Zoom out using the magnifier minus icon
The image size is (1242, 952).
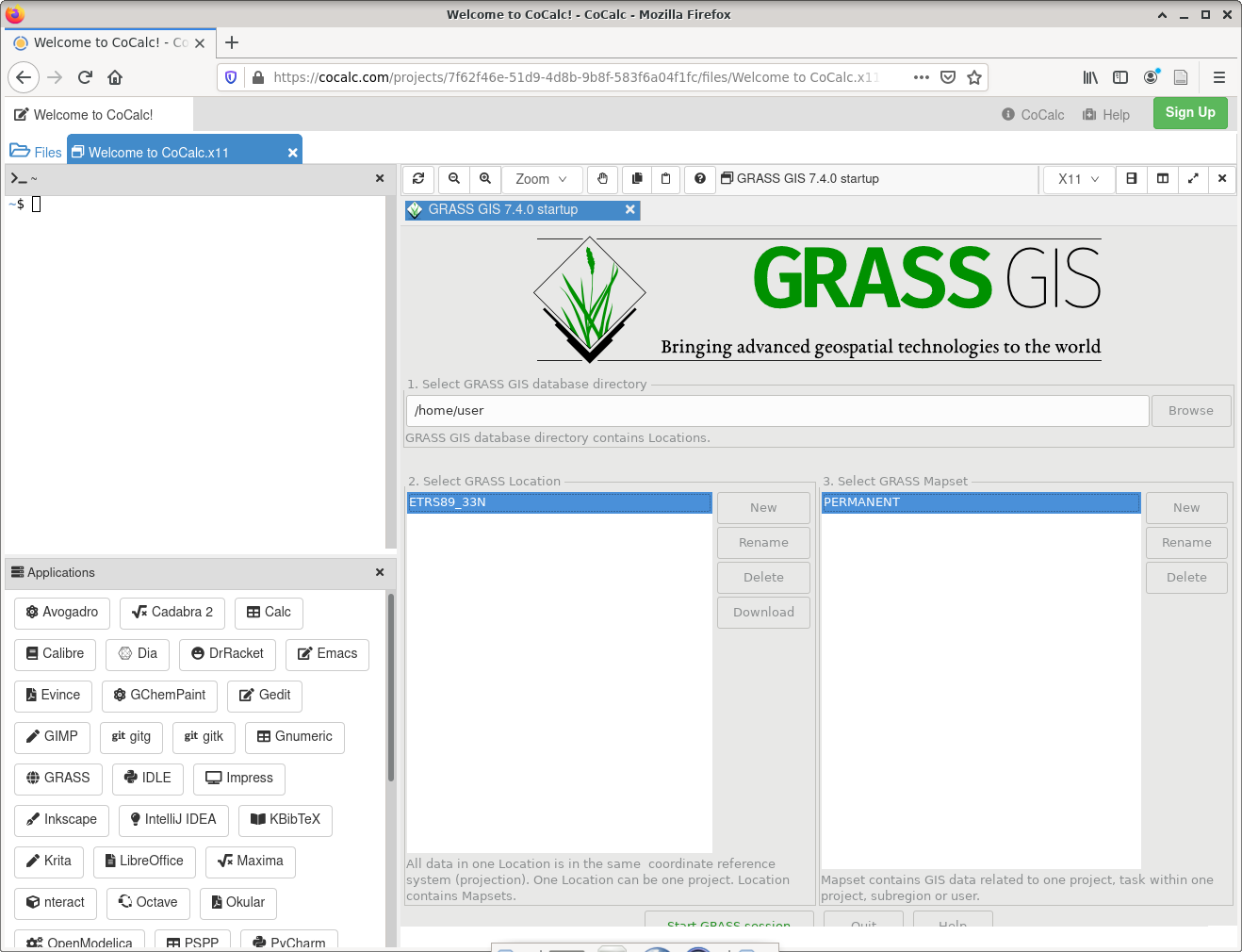click(x=454, y=179)
